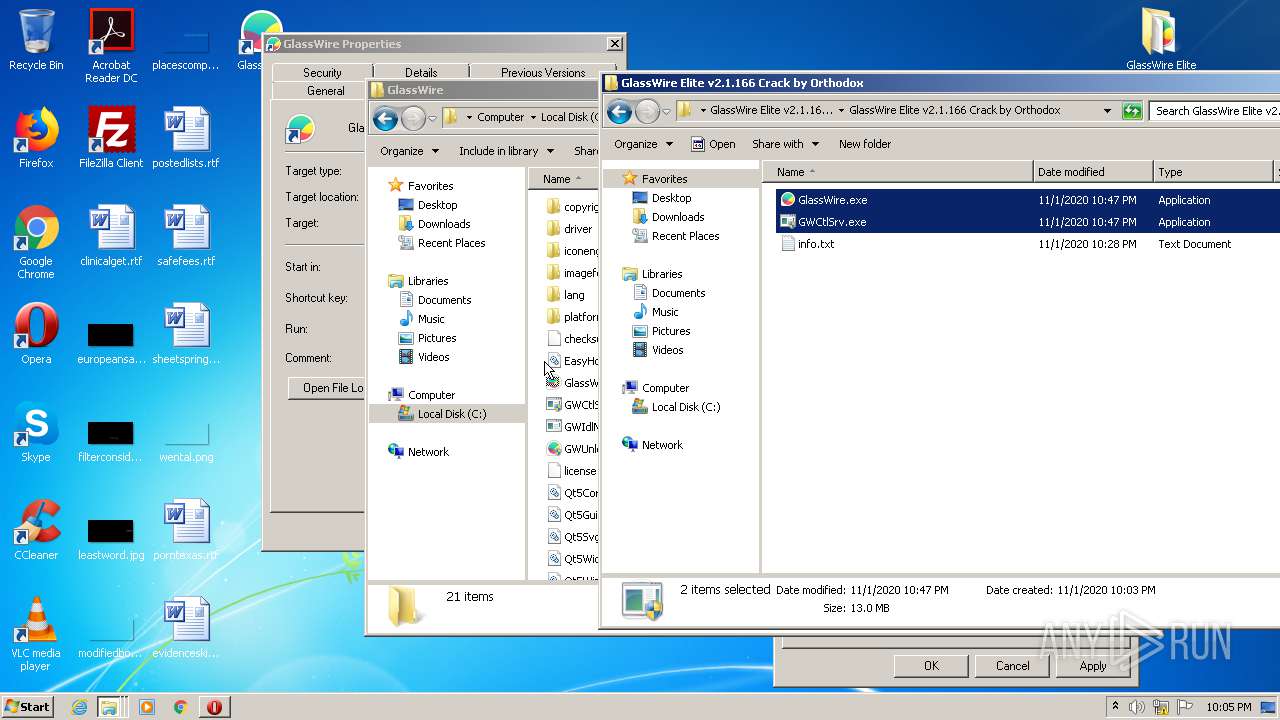
Task: Click the Open File Location button
Action: [327, 388]
